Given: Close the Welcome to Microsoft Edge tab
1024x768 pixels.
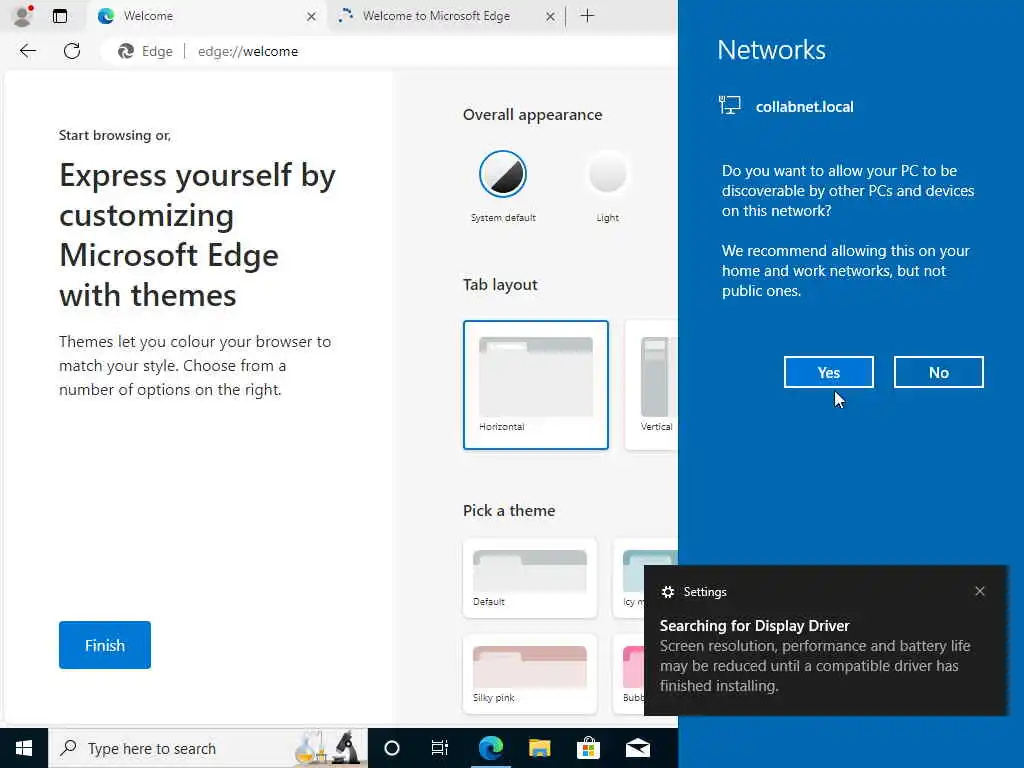Looking at the screenshot, I should 551,16.
